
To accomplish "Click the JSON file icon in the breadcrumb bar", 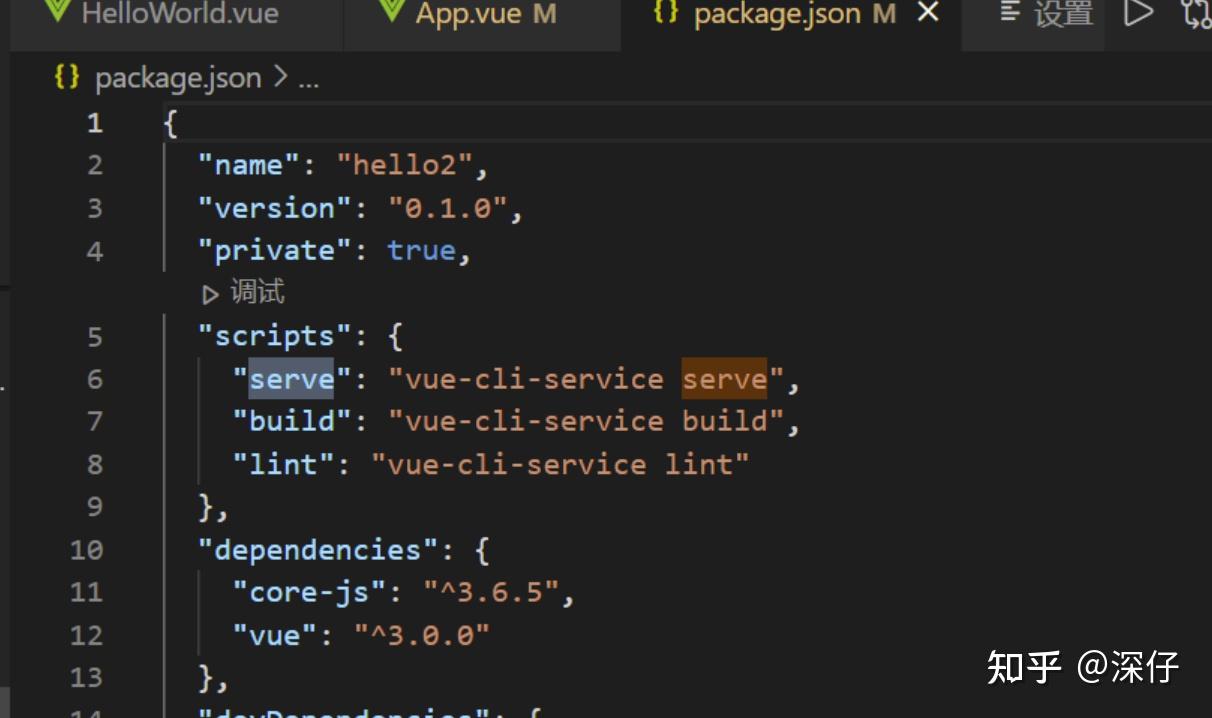I will 66,78.
